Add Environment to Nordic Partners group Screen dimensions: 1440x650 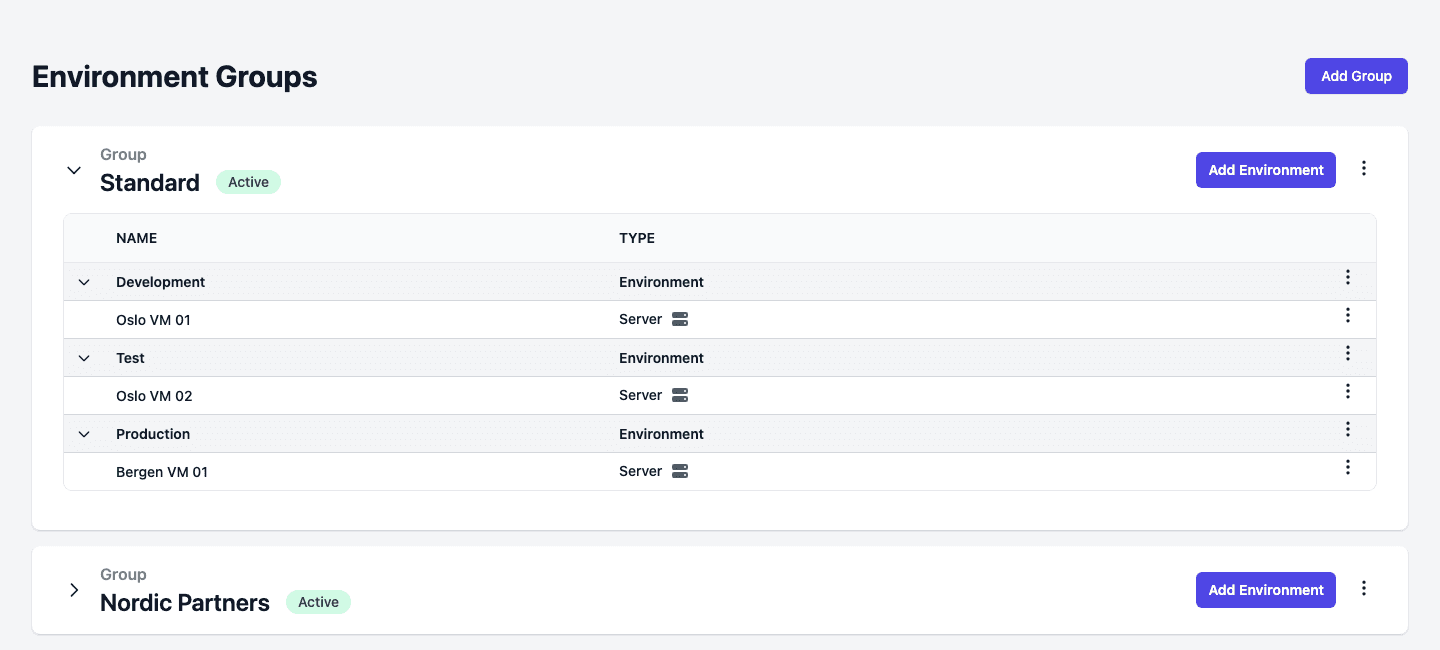point(1266,590)
